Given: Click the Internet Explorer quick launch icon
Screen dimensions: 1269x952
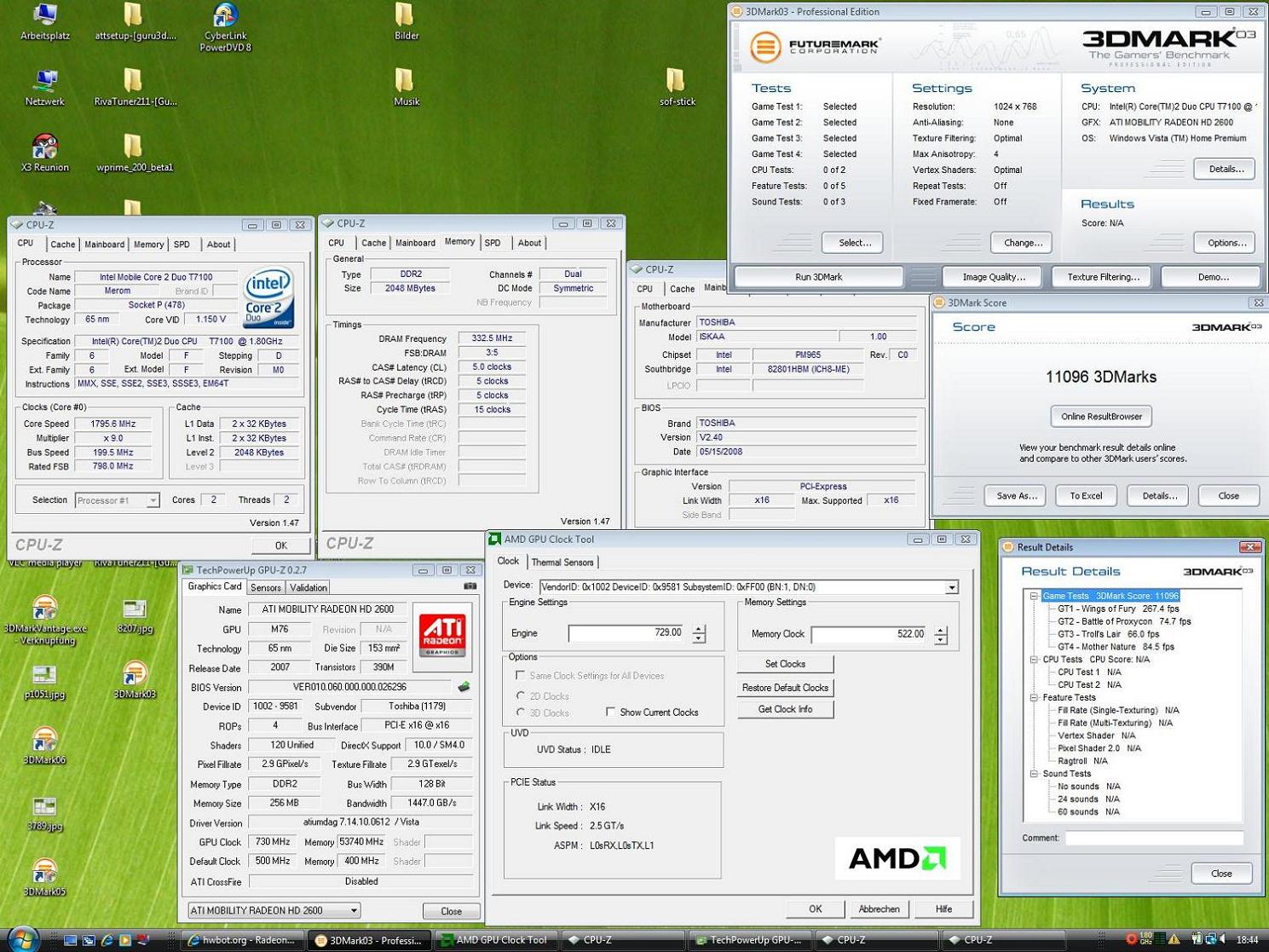Looking at the screenshot, I should click(x=107, y=940).
